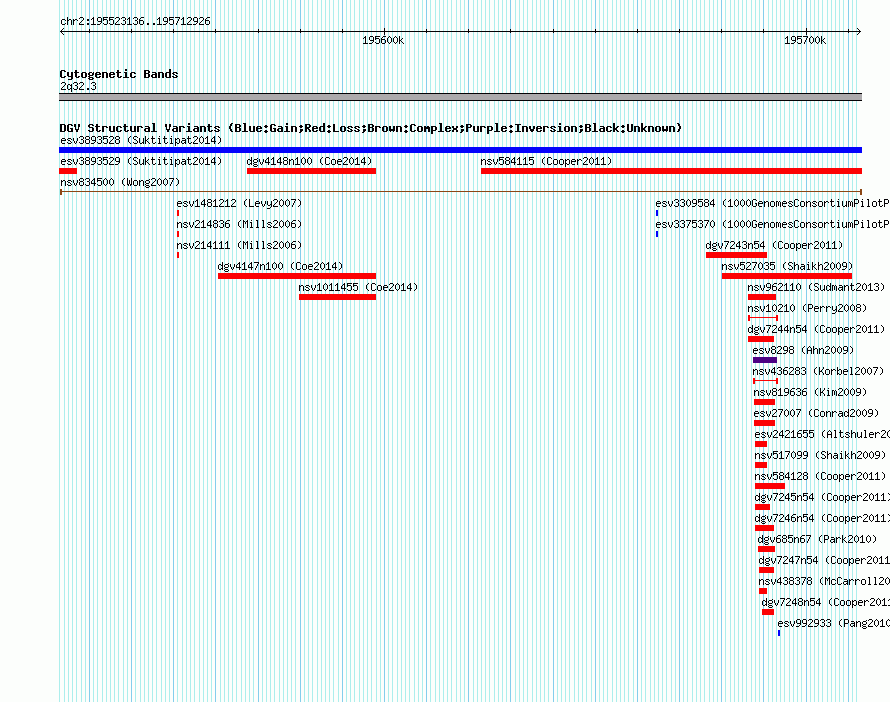Click the esv8298 (Ahn2009) label

(803, 350)
